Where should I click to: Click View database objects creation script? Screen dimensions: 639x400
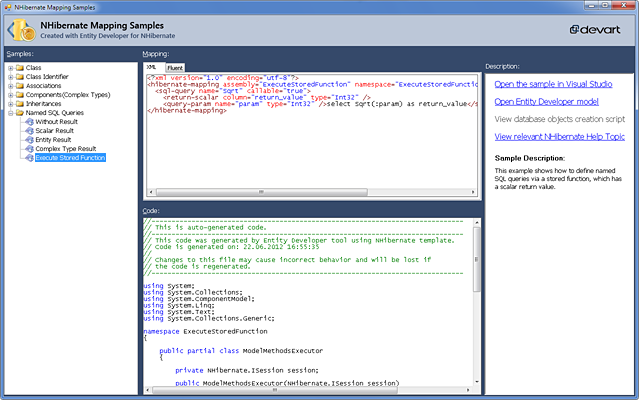[560, 119]
